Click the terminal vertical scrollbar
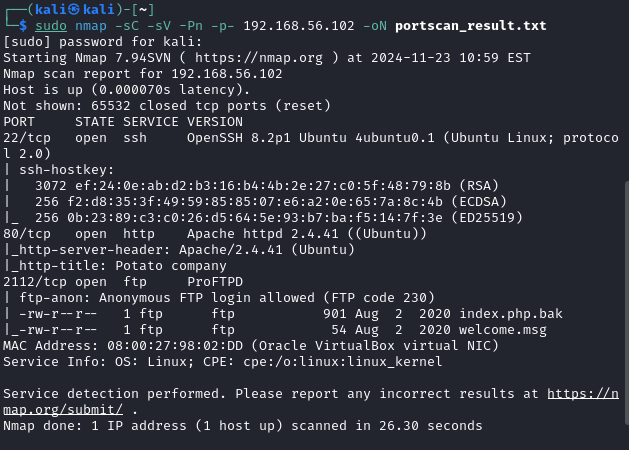Viewport: 629px width, 450px height. coord(627,303)
